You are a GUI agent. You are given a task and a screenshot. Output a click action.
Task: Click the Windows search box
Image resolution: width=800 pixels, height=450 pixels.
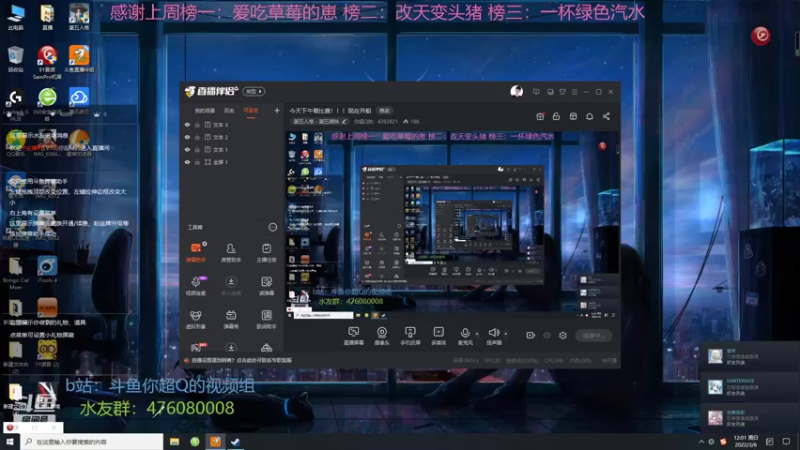[92, 442]
